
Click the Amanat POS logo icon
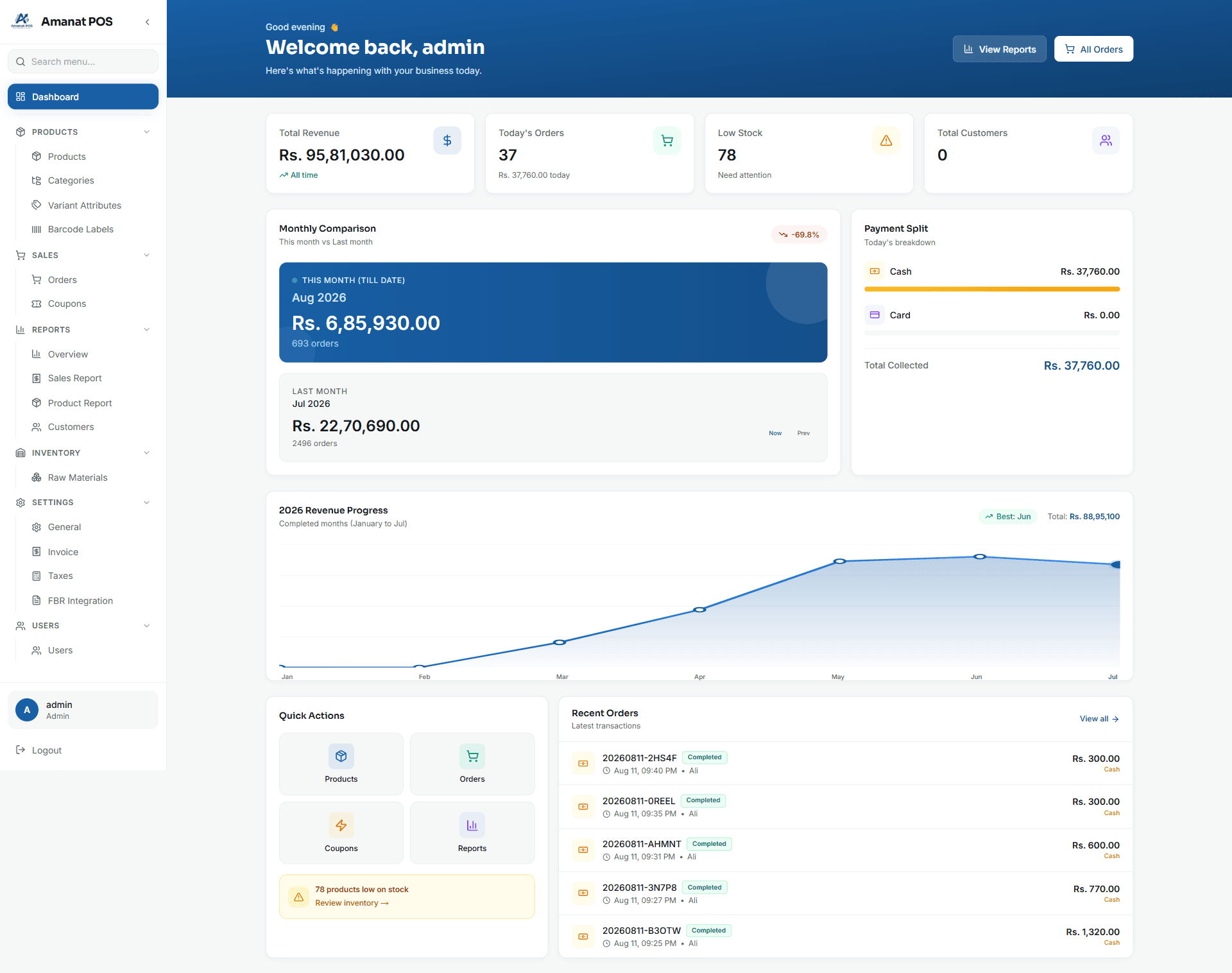click(22, 21)
